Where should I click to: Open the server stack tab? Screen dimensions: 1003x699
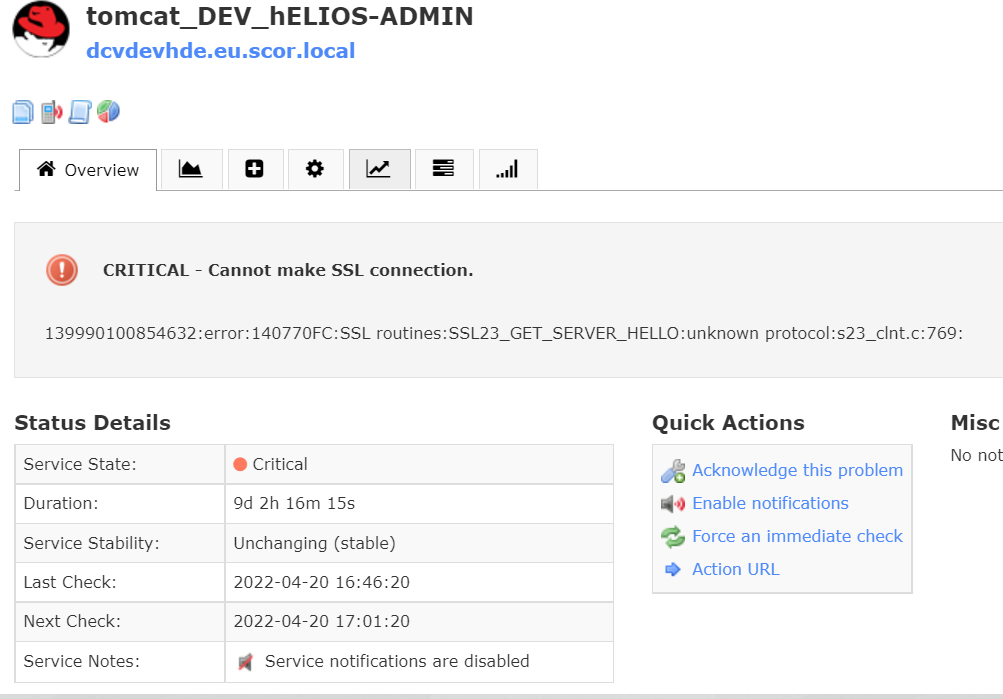(443, 169)
